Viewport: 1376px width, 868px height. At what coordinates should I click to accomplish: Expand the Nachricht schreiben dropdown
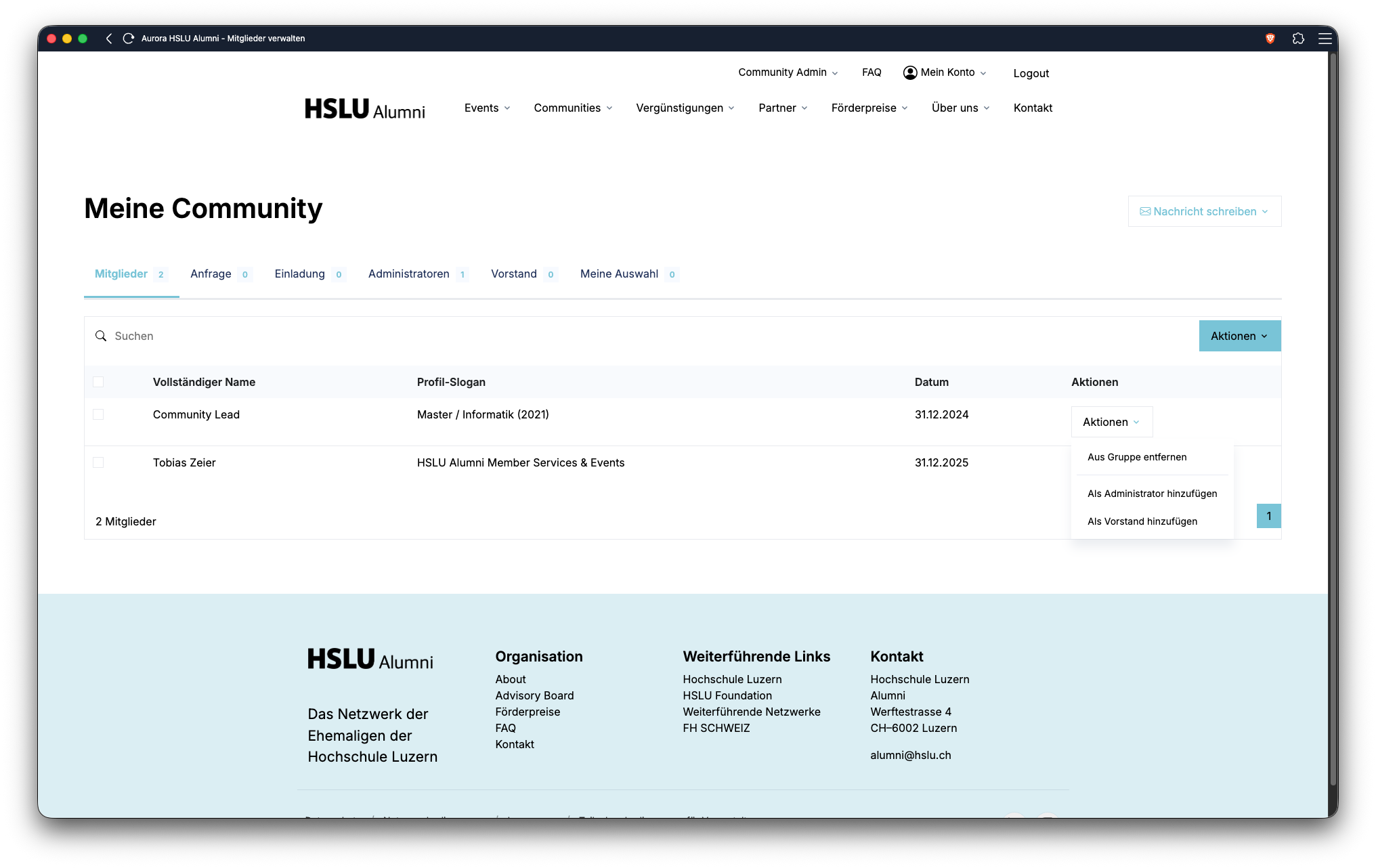pos(1204,211)
